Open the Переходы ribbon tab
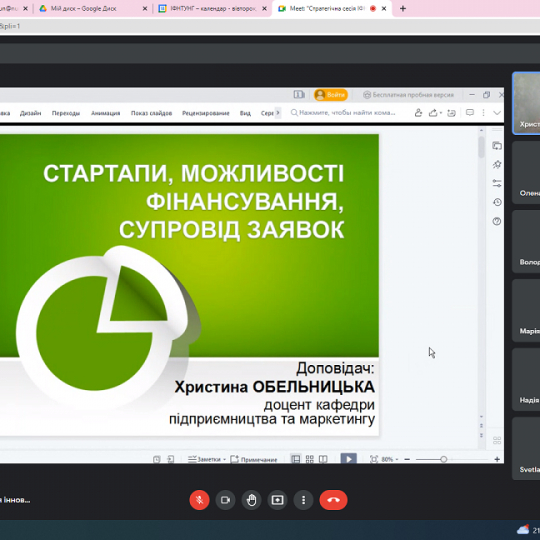Viewport: 540px width, 540px height. [x=66, y=113]
